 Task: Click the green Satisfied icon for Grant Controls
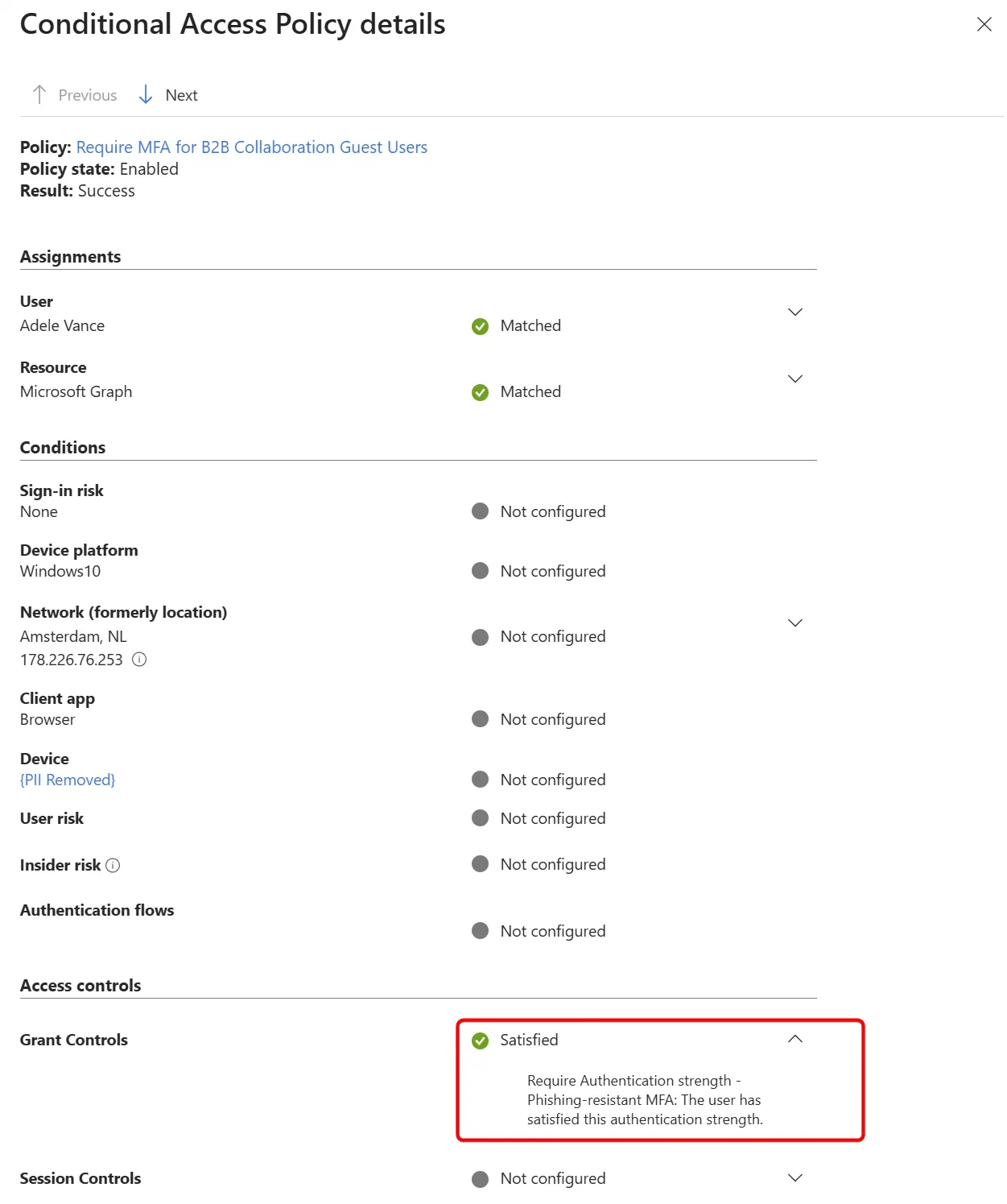481,1041
